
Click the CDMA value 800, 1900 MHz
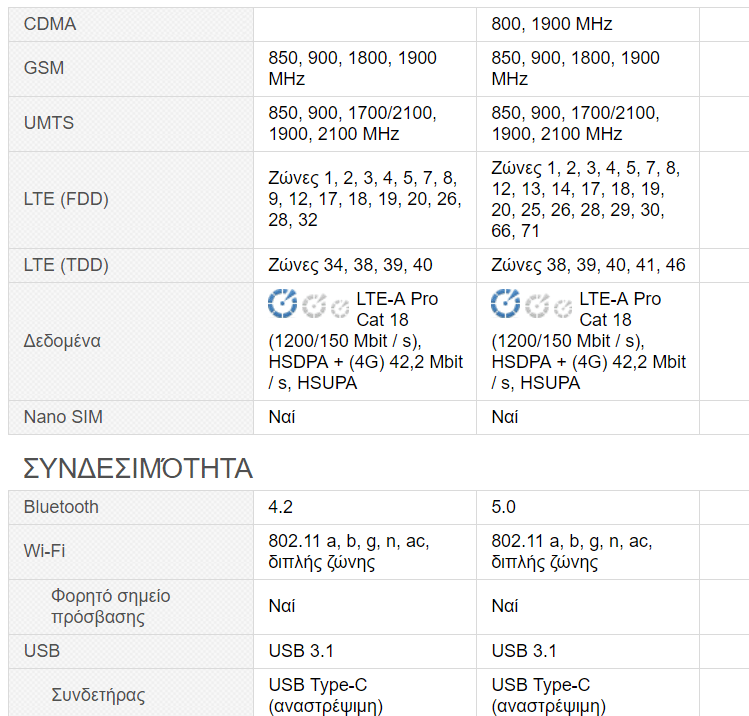[552, 24]
